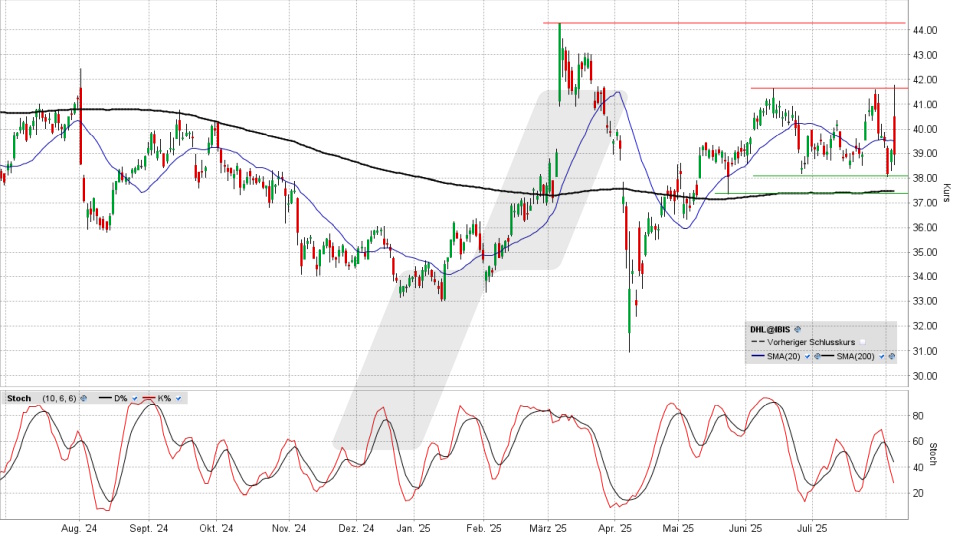The width and height of the screenshot is (960, 540).
Task: Click the Kurs axis title
Action: pyautogui.click(x=946, y=193)
